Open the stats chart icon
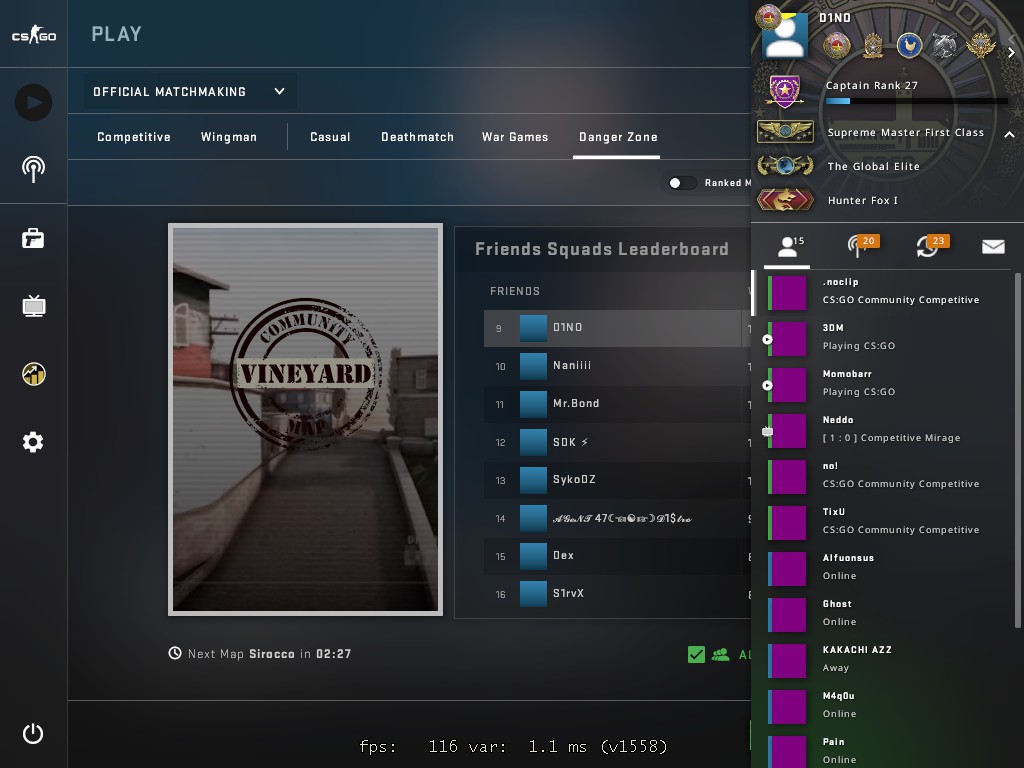 click(33, 374)
